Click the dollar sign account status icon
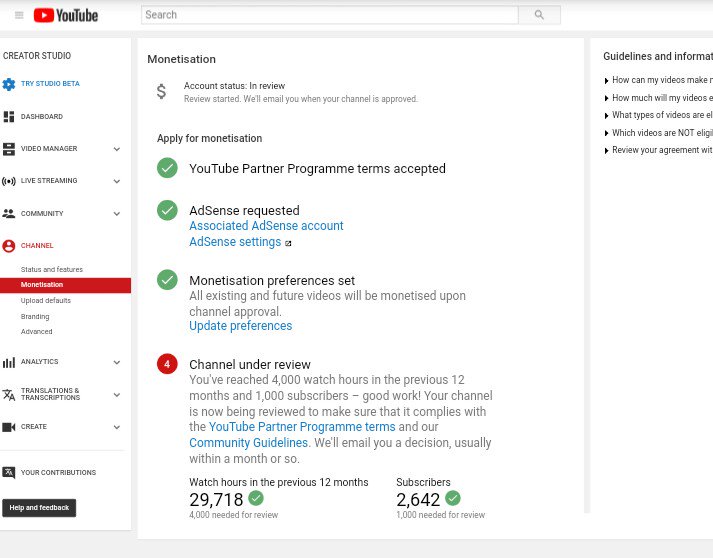 (161, 91)
